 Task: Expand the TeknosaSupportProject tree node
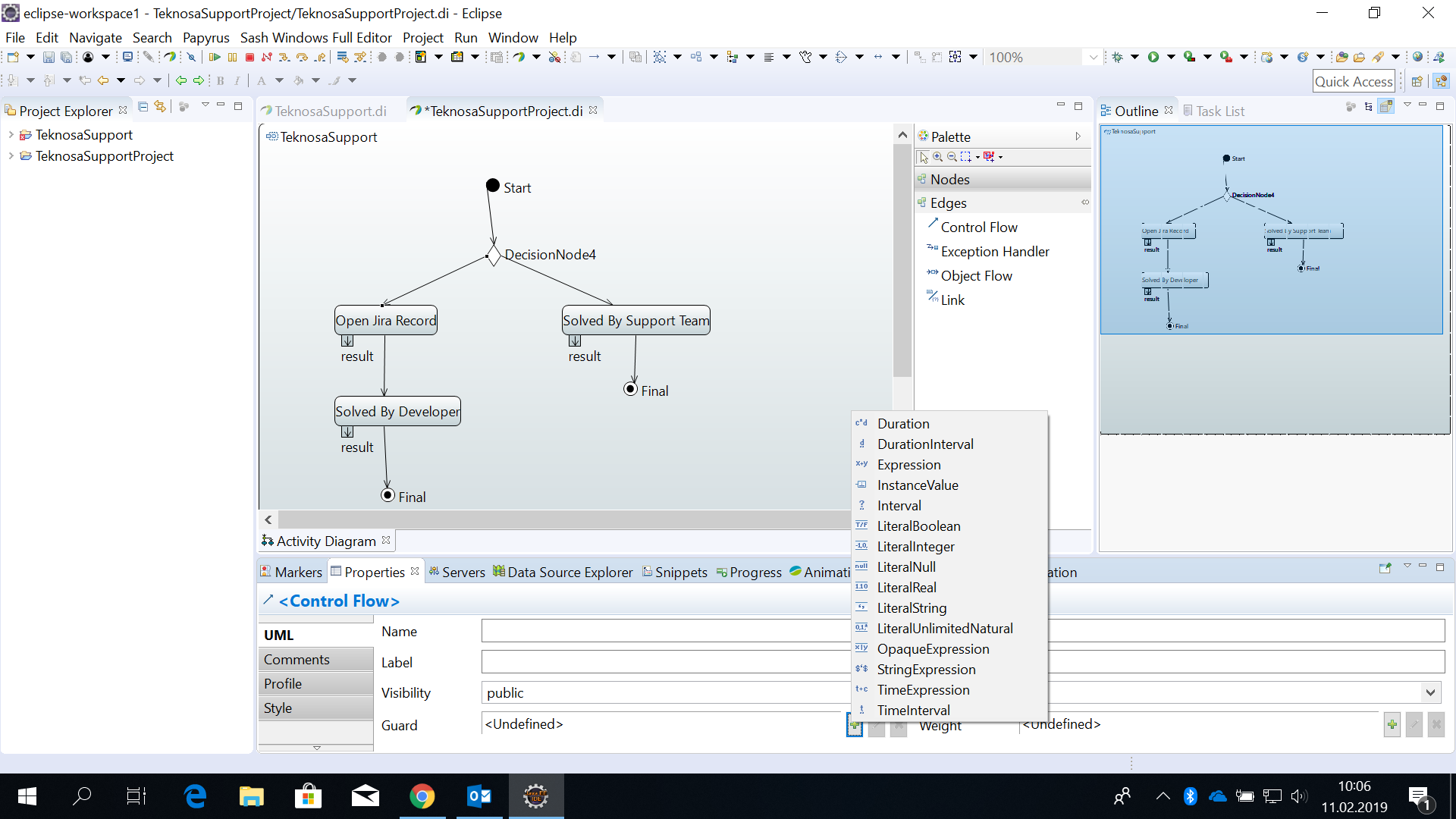tap(11, 156)
